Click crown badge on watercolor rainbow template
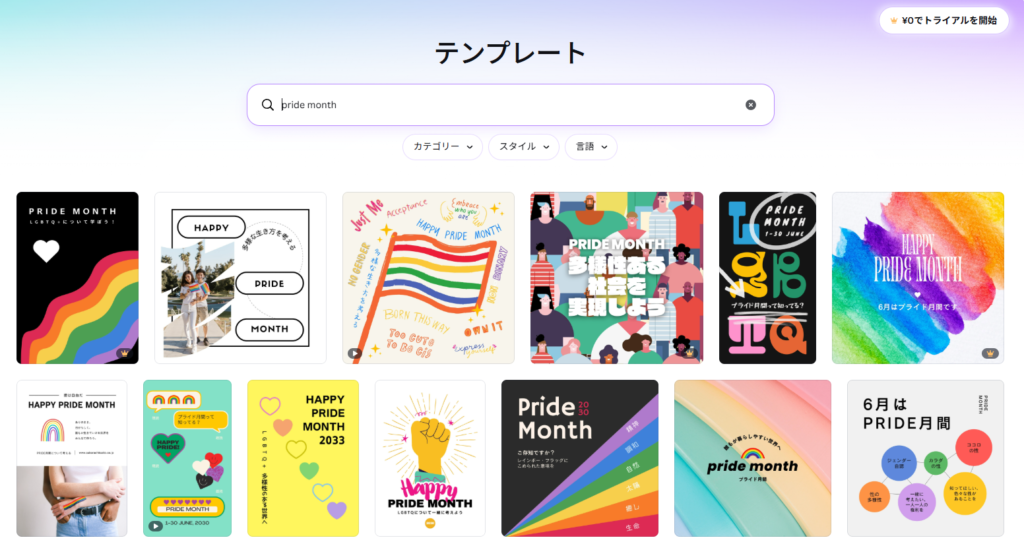 tap(990, 353)
